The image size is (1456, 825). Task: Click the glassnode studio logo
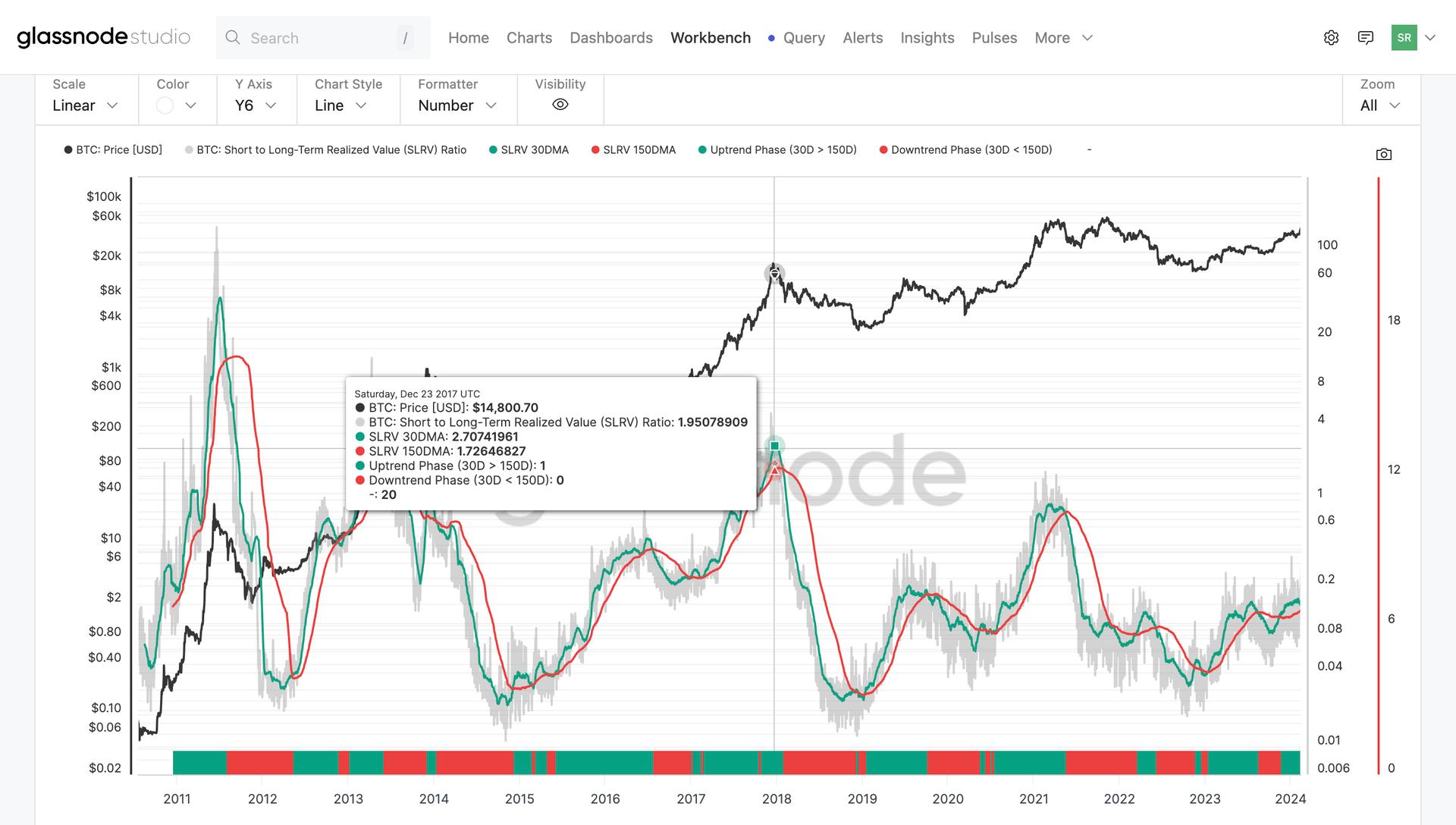104,36
